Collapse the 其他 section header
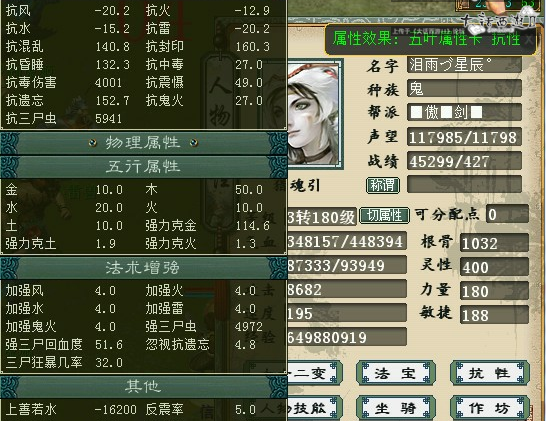The width and height of the screenshot is (546, 421). coord(143,386)
